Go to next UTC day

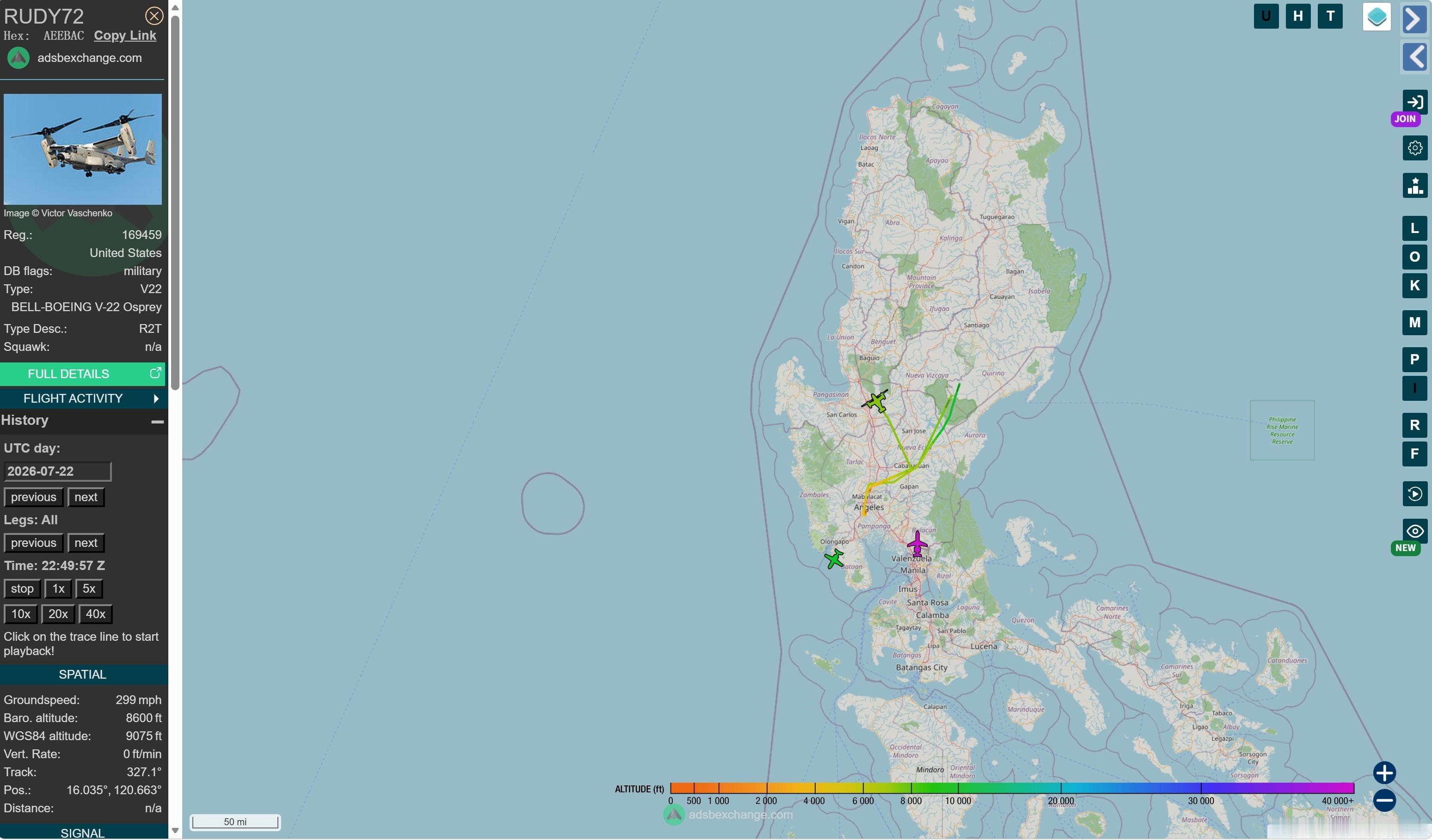(86, 497)
